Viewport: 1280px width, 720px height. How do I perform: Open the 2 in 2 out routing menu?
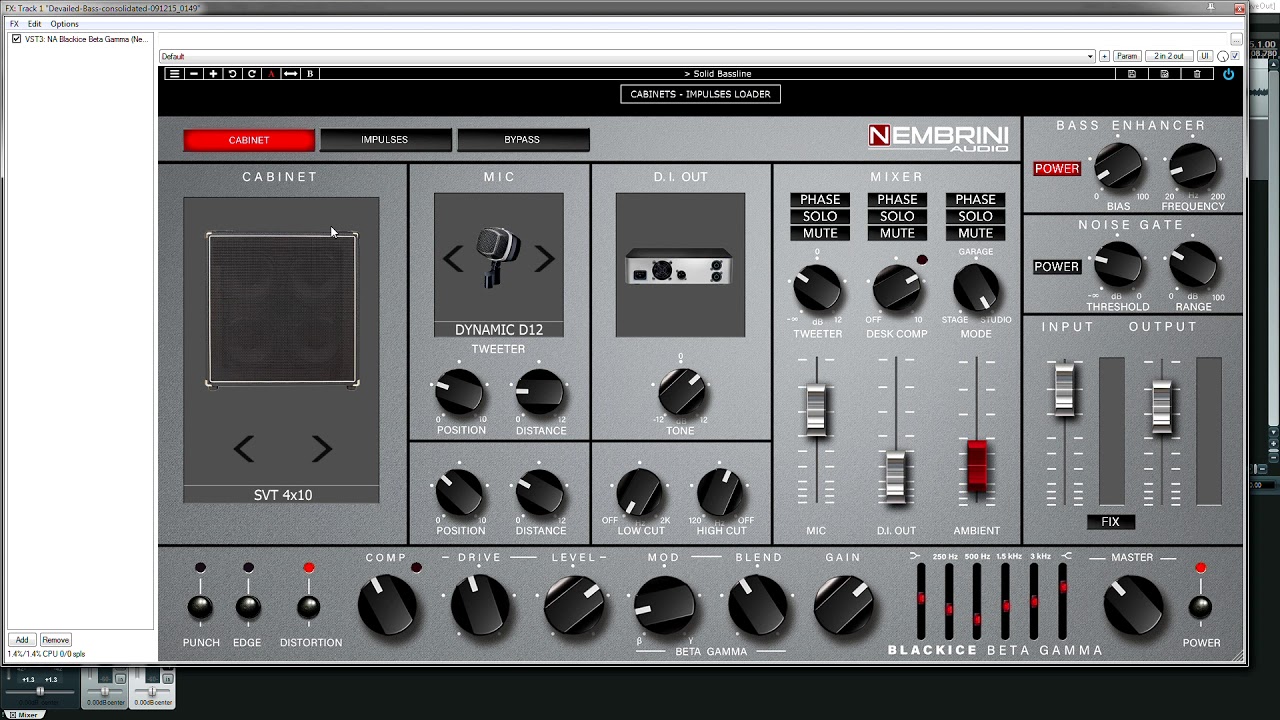tap(1169, 56)
